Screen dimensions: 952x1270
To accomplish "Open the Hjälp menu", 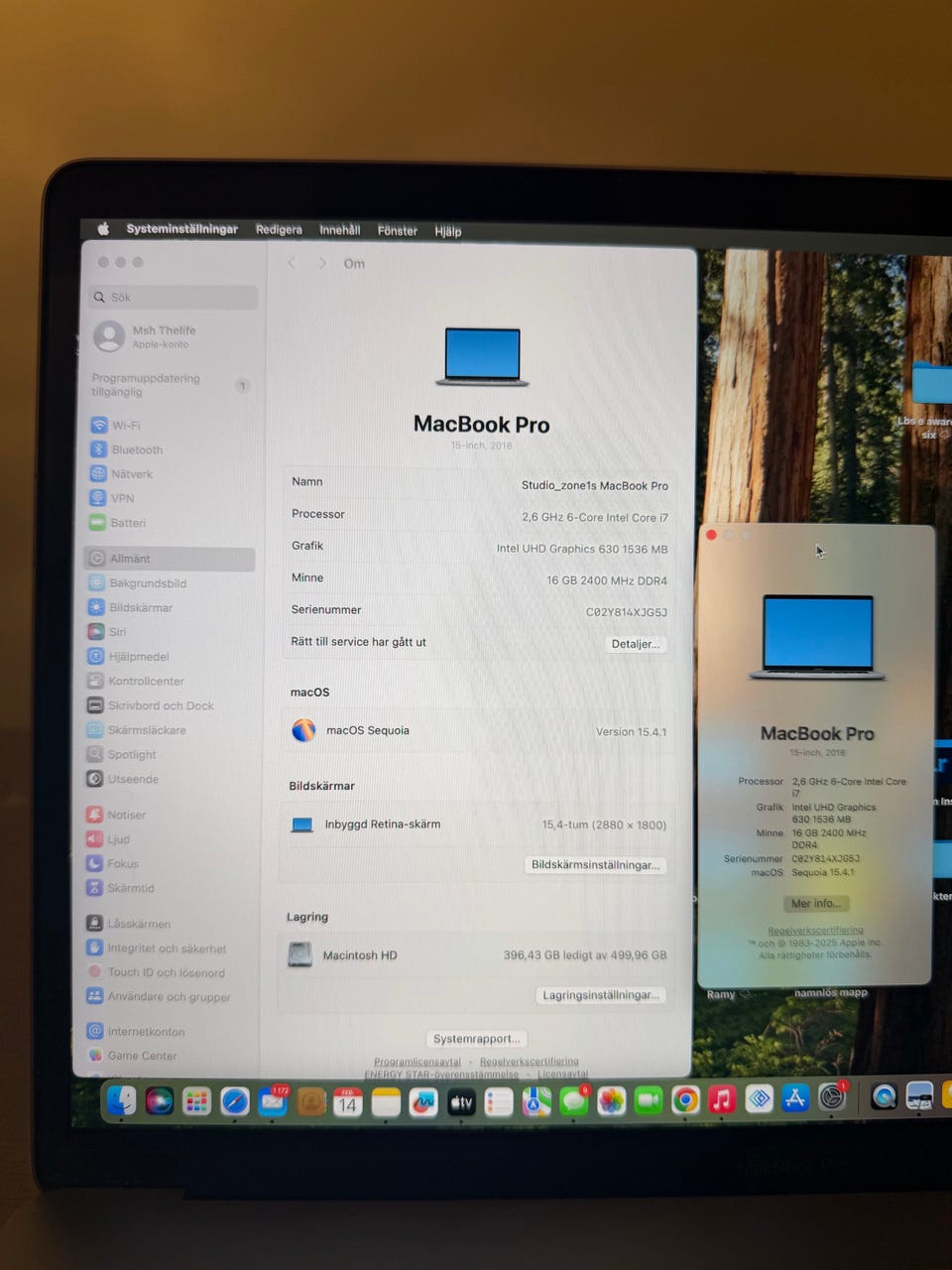I will tap(447, 231).
